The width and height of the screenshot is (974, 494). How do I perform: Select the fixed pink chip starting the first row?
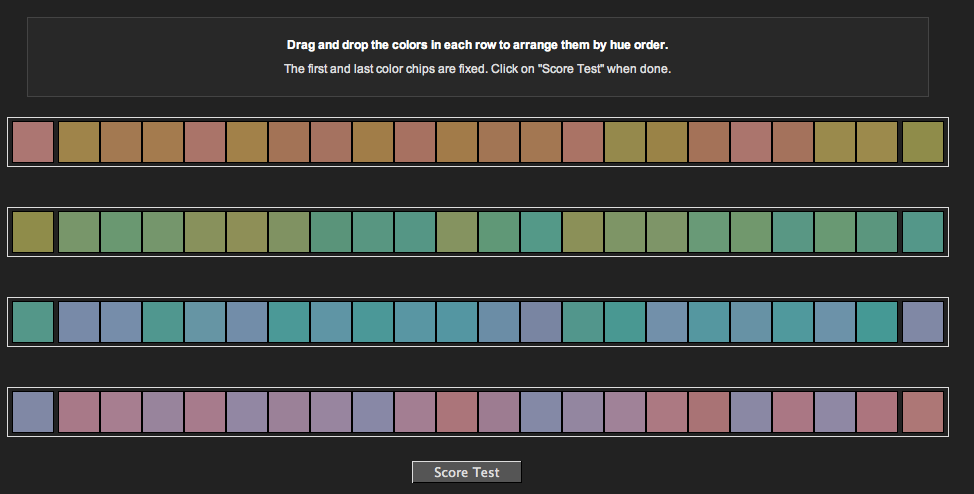point(33,142)
